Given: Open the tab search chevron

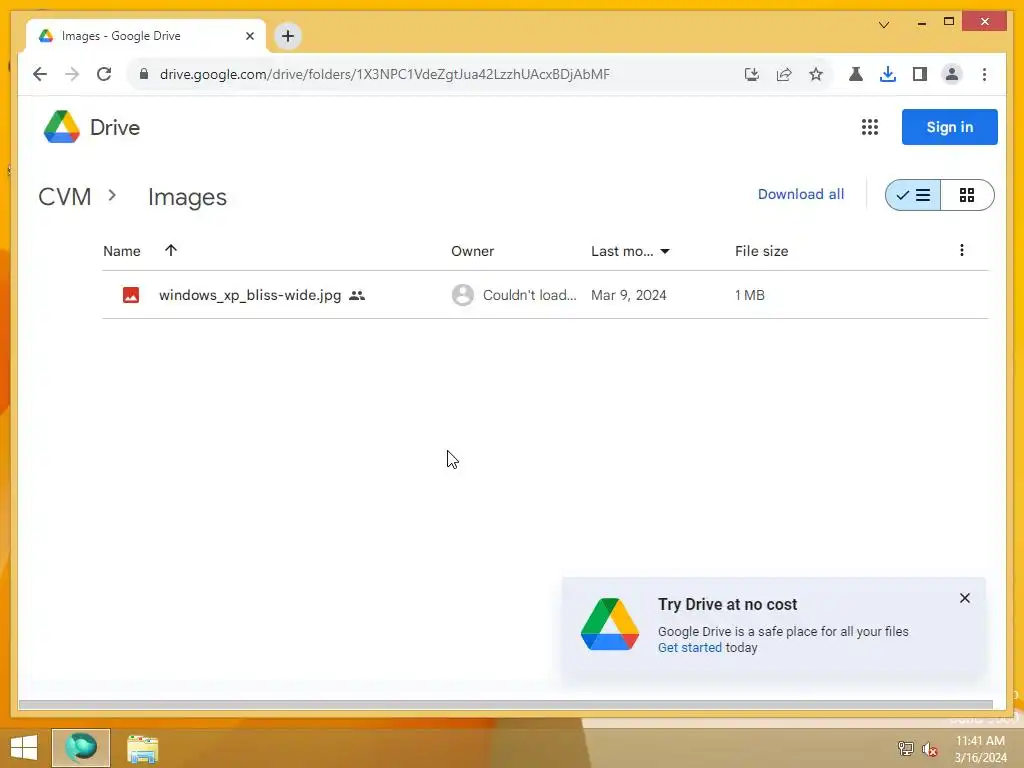Looking at the screenshot, I should (x=884, y=25).
